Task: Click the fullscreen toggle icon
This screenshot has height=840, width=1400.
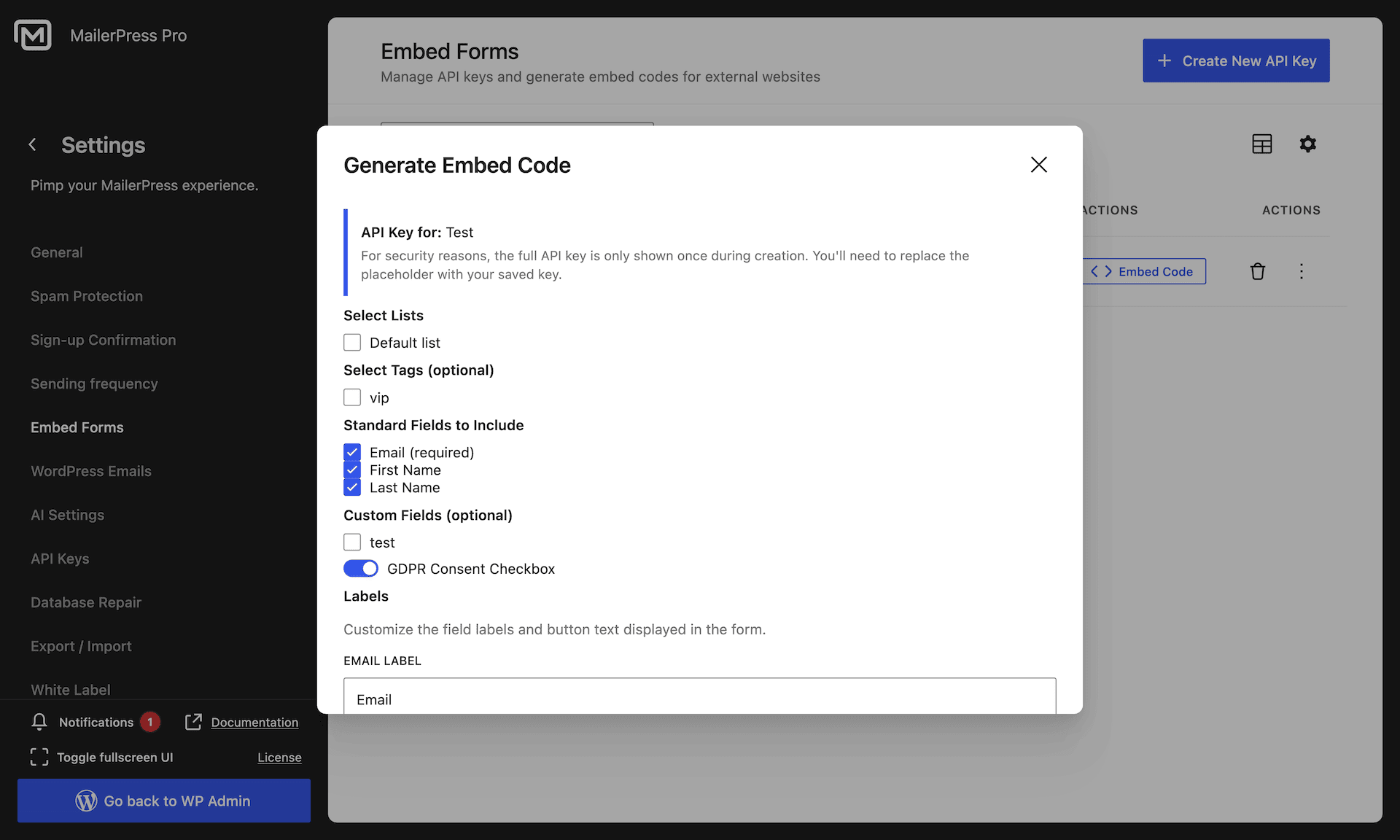Action: pos(39,757)
